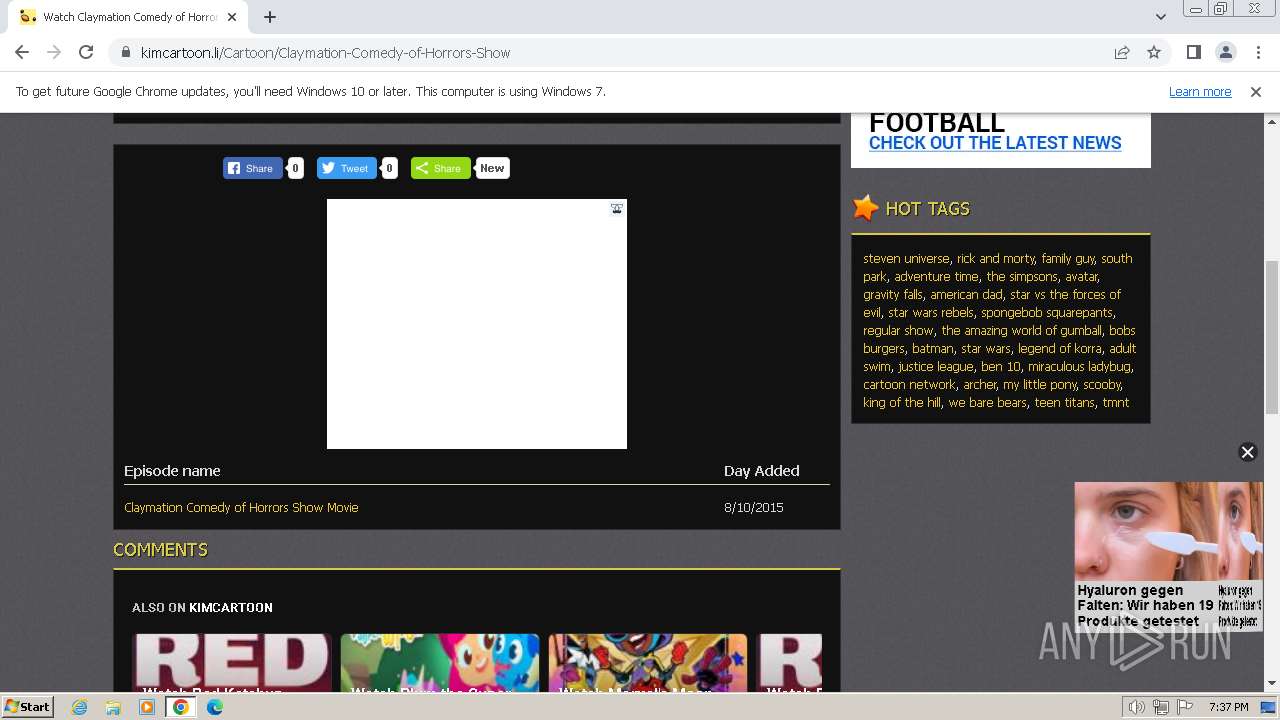This screenshot has width=1280, height=720.
Task: Reload the kimcartoon page
Action: point(86,52)
